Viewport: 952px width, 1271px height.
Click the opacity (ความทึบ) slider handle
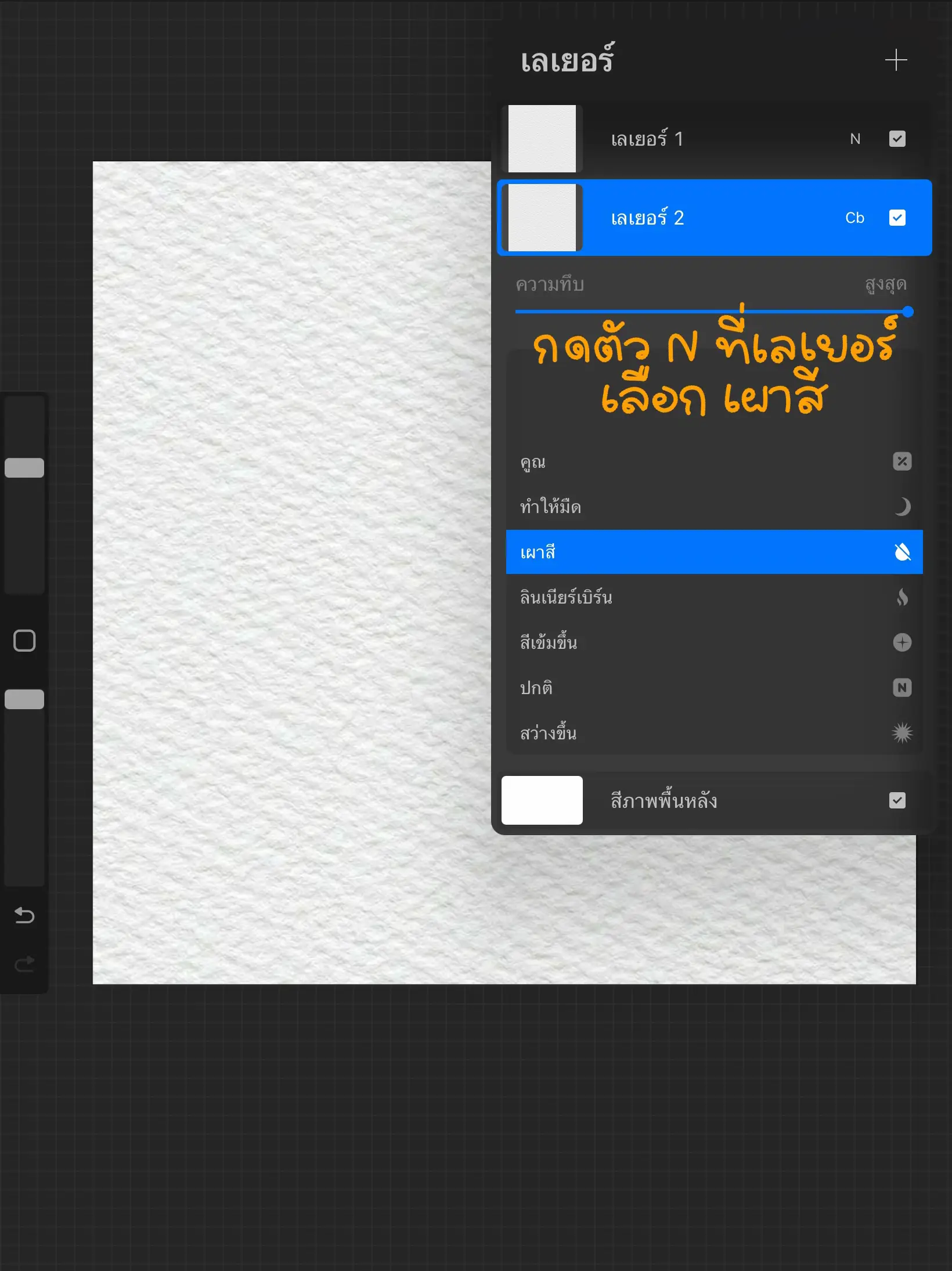[x=907, y=312]
